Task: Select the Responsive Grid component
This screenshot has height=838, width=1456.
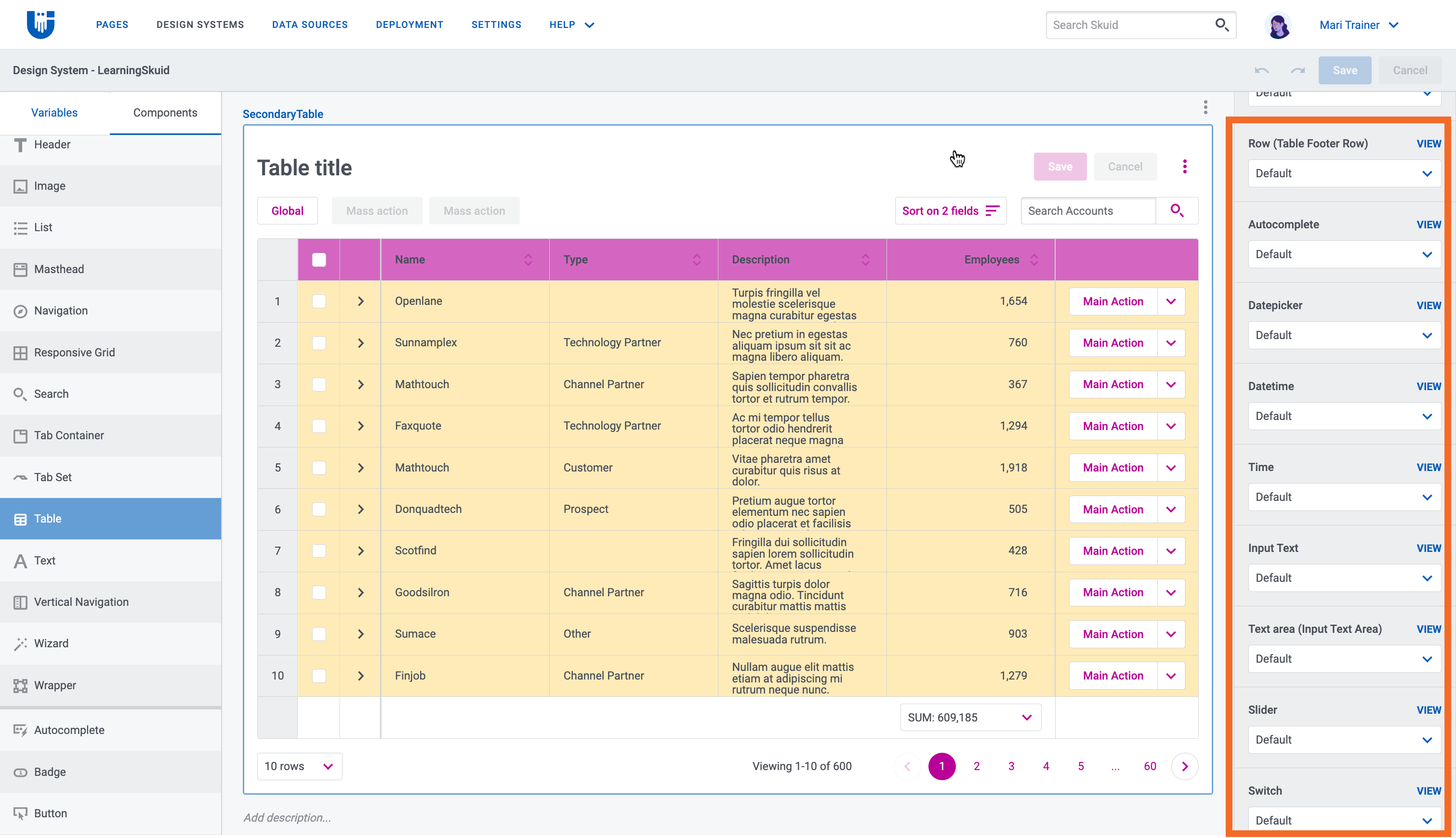Action: [x=110, y=352]
